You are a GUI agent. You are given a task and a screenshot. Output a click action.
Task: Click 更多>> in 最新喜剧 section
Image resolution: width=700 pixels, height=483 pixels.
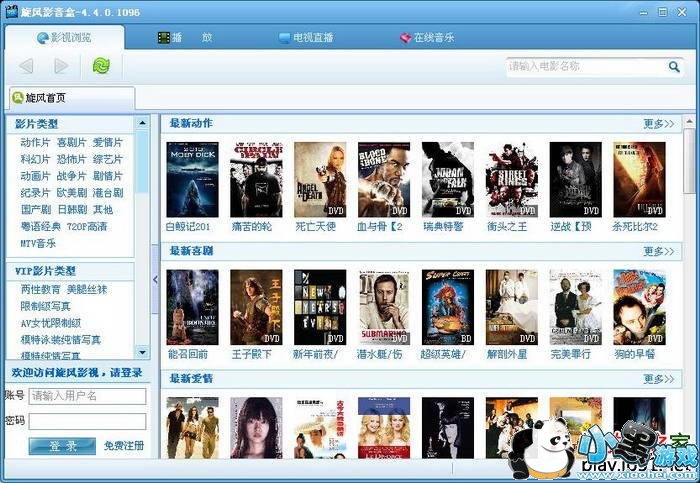pyautogui.click(x=658, y=251)
